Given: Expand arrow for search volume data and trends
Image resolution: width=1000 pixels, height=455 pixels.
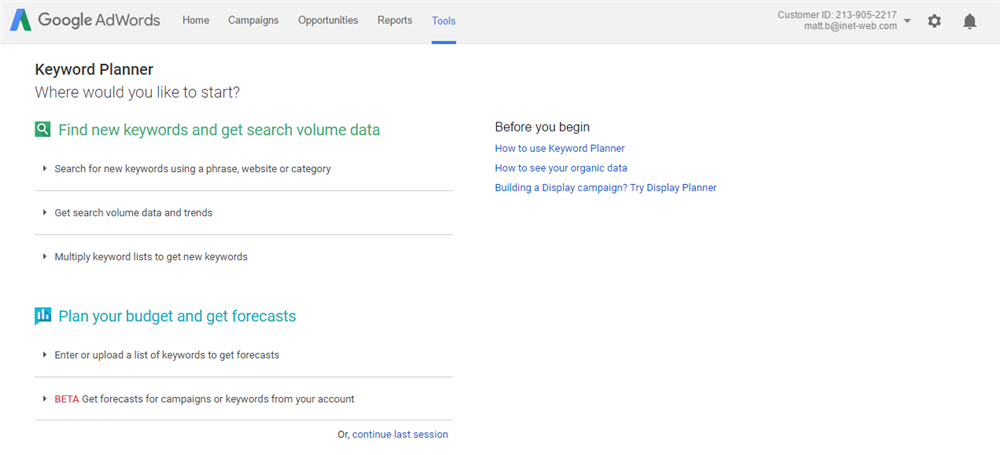Looking at the screenshot, I should coord(45,213).
